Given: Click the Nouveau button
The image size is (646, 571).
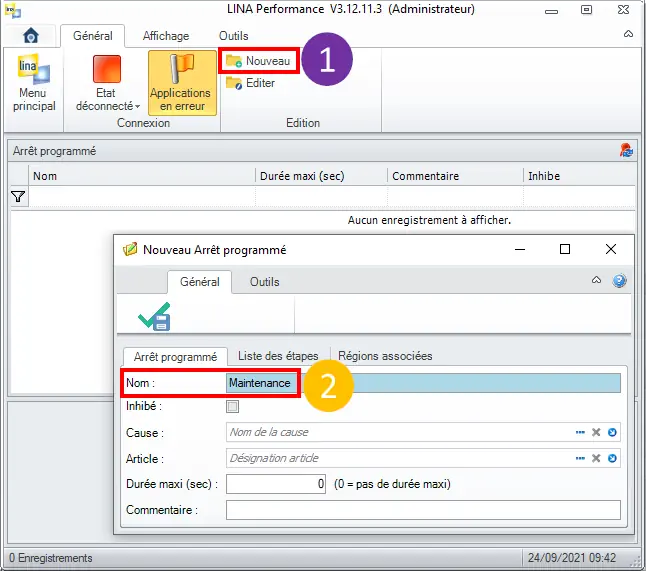Looking at the screenshot, I should 259,61.
